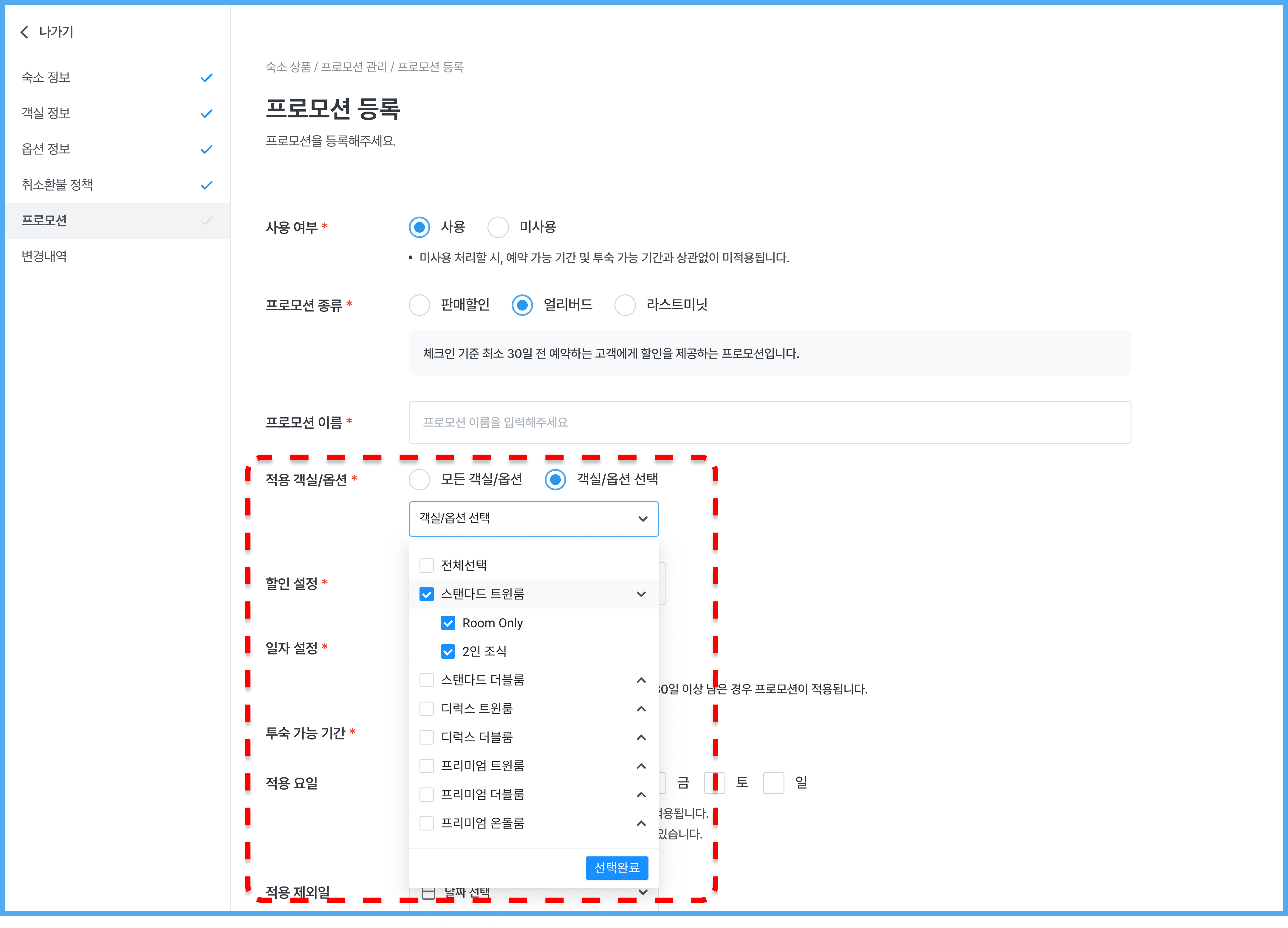This screenshot has height=928, width=1288.
Task: Select the 미사용 radio button
Action: click(x=498, y=227)
